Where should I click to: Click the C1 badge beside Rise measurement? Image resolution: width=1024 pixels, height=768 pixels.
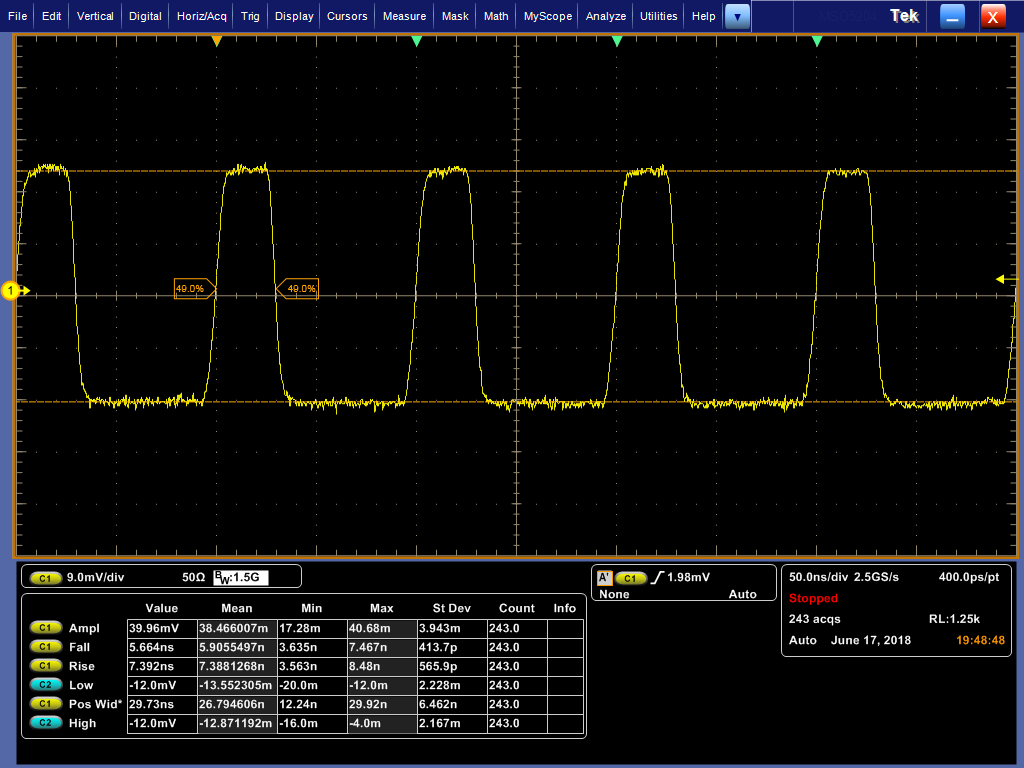coord(46,666)
